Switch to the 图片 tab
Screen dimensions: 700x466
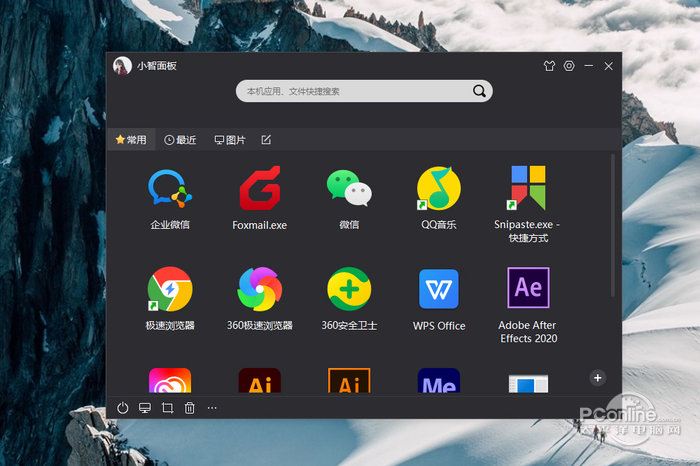pos(230,140)
